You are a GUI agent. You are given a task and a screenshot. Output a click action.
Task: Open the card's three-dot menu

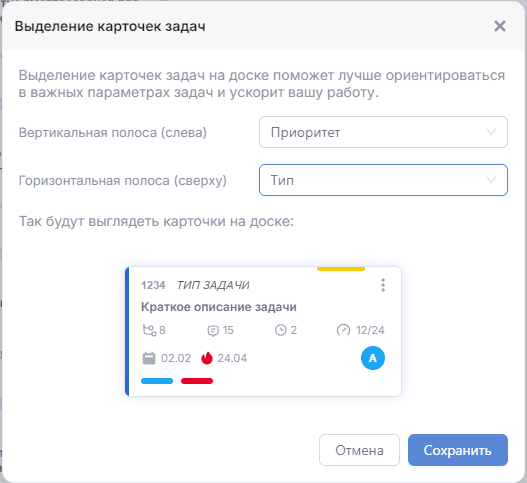[383, 285]
